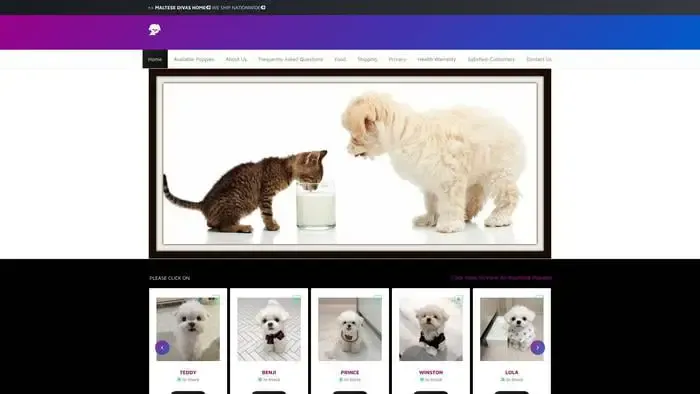The width and height of the screenshot is (700, 394).
Task: Open the Shipping menu item
Action: click(x=367, y=59)
